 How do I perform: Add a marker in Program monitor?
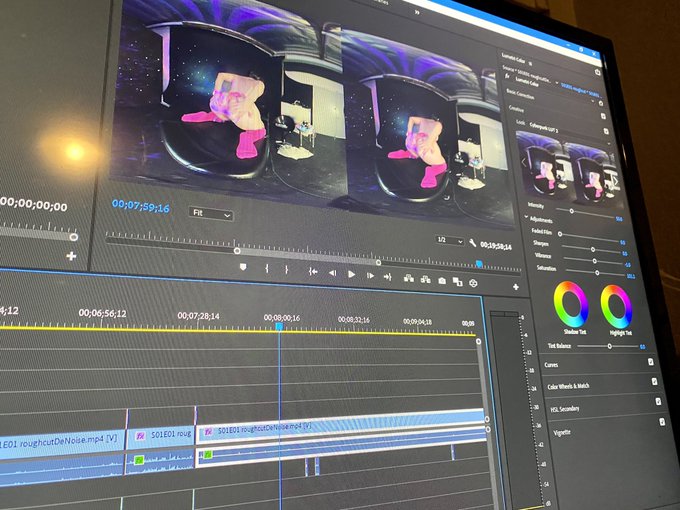243,267
